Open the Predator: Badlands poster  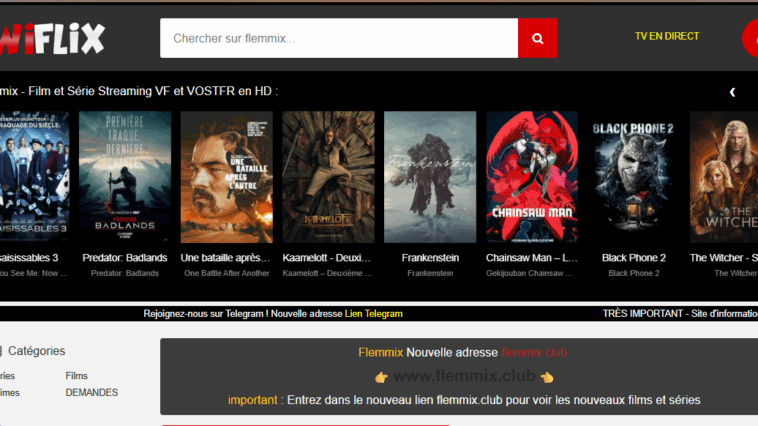point(125,177)
